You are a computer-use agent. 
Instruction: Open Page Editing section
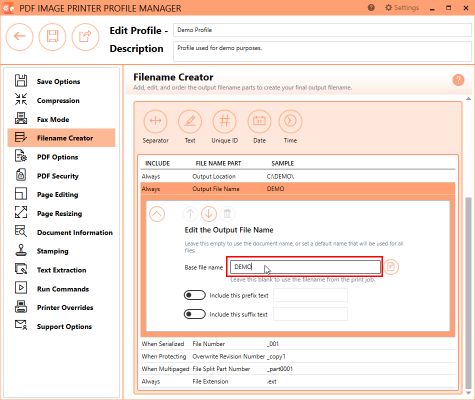coord(61,195)
